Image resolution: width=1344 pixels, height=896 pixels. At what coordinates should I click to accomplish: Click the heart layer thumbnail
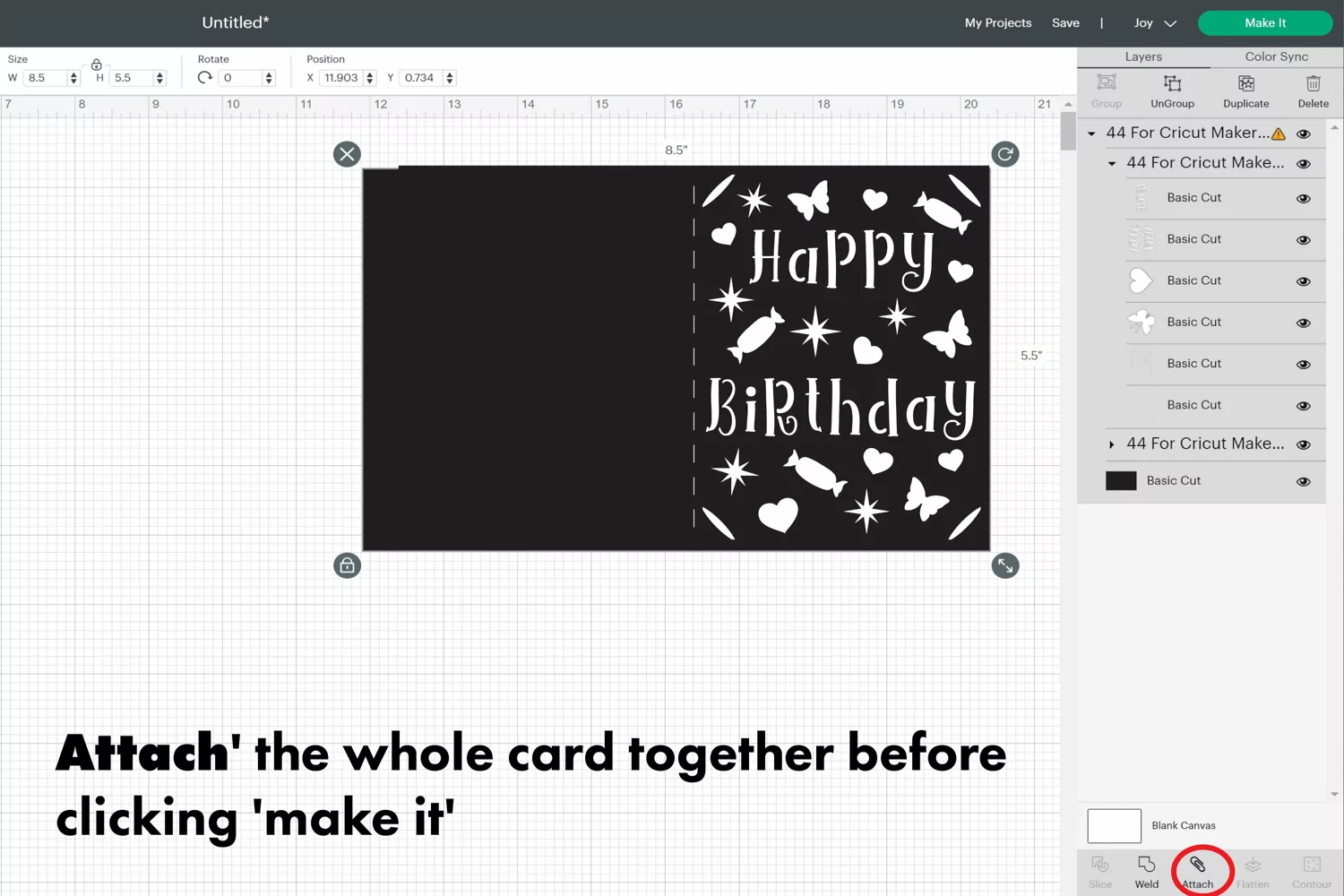tap(1140, 280)
